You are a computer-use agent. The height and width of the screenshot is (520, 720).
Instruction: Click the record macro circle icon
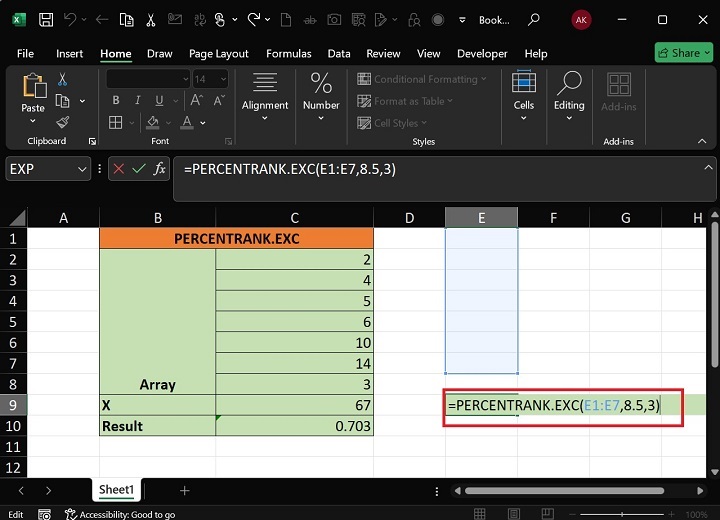438,20
